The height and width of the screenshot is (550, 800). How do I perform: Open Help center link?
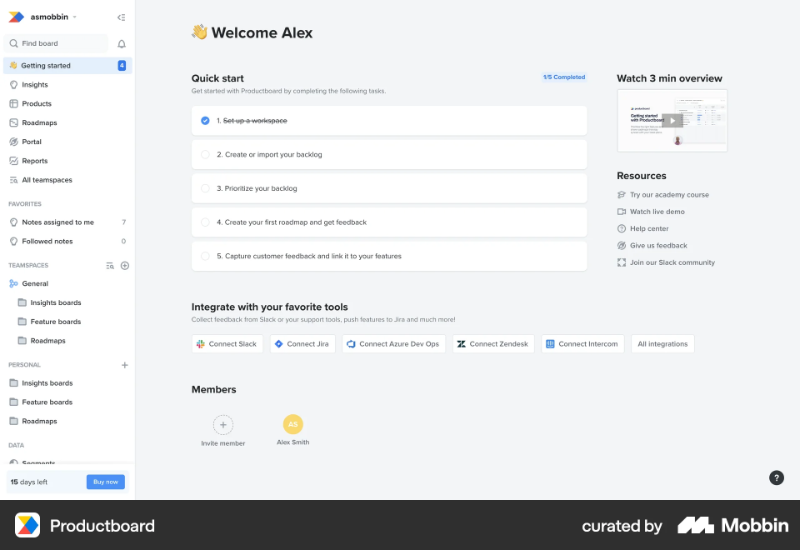coord(648,229)
